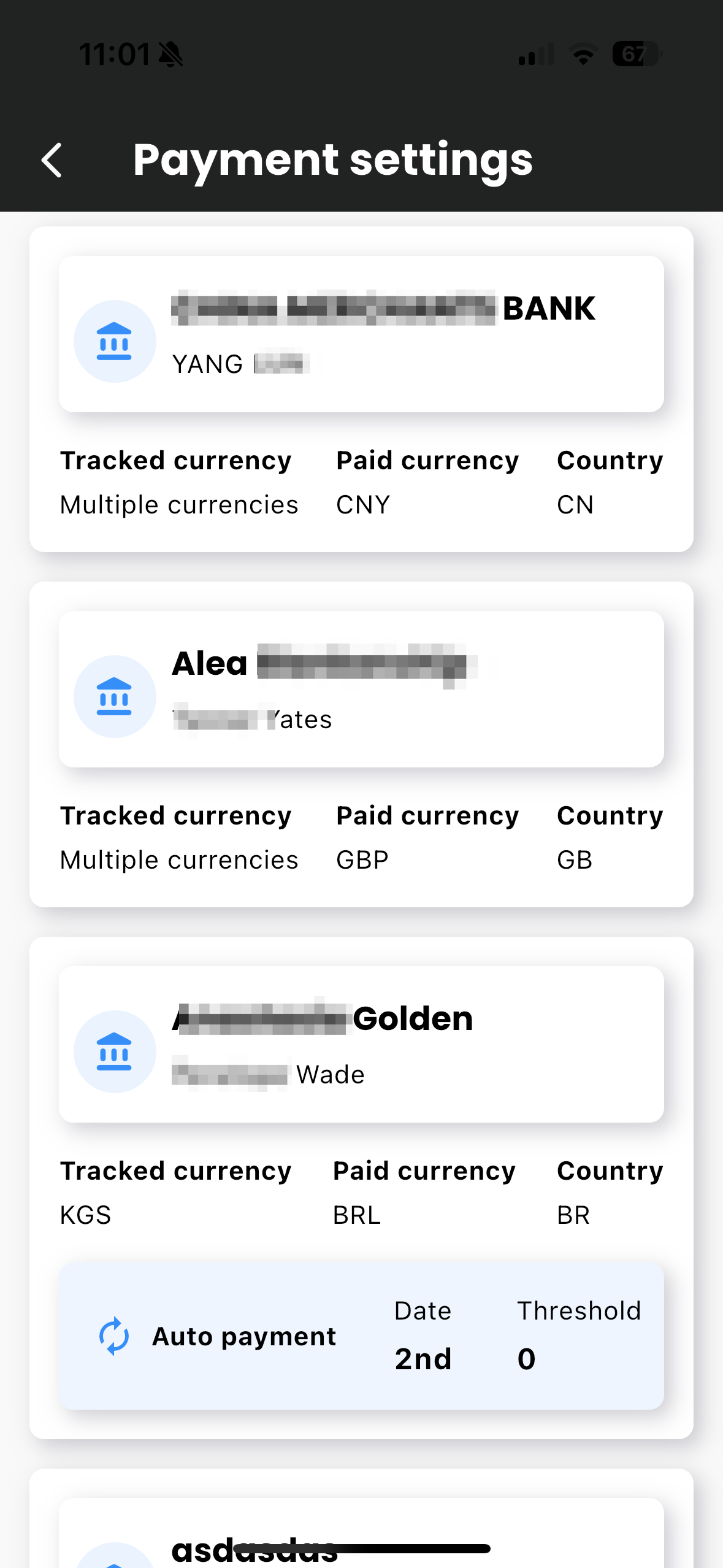Tap the KGS tracked currency value
Viewport: 723px width, 1568px height.
(x=85, y=1215)
